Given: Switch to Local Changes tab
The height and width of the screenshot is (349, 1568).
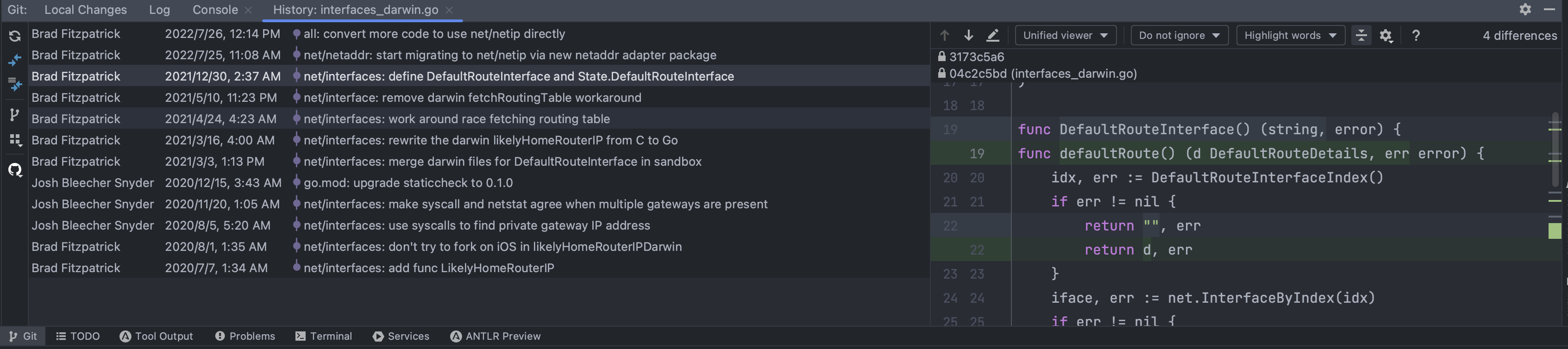Looking at the screenshot, I should click(85, 10).
